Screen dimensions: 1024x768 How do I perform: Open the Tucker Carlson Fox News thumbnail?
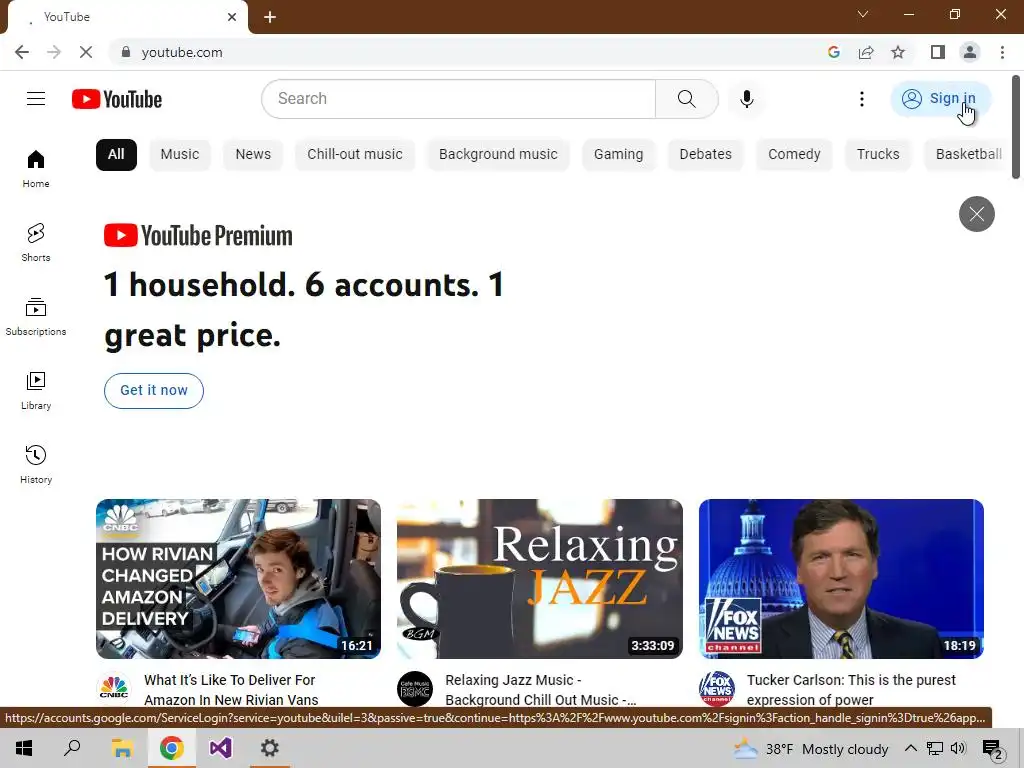click(841, 579)
